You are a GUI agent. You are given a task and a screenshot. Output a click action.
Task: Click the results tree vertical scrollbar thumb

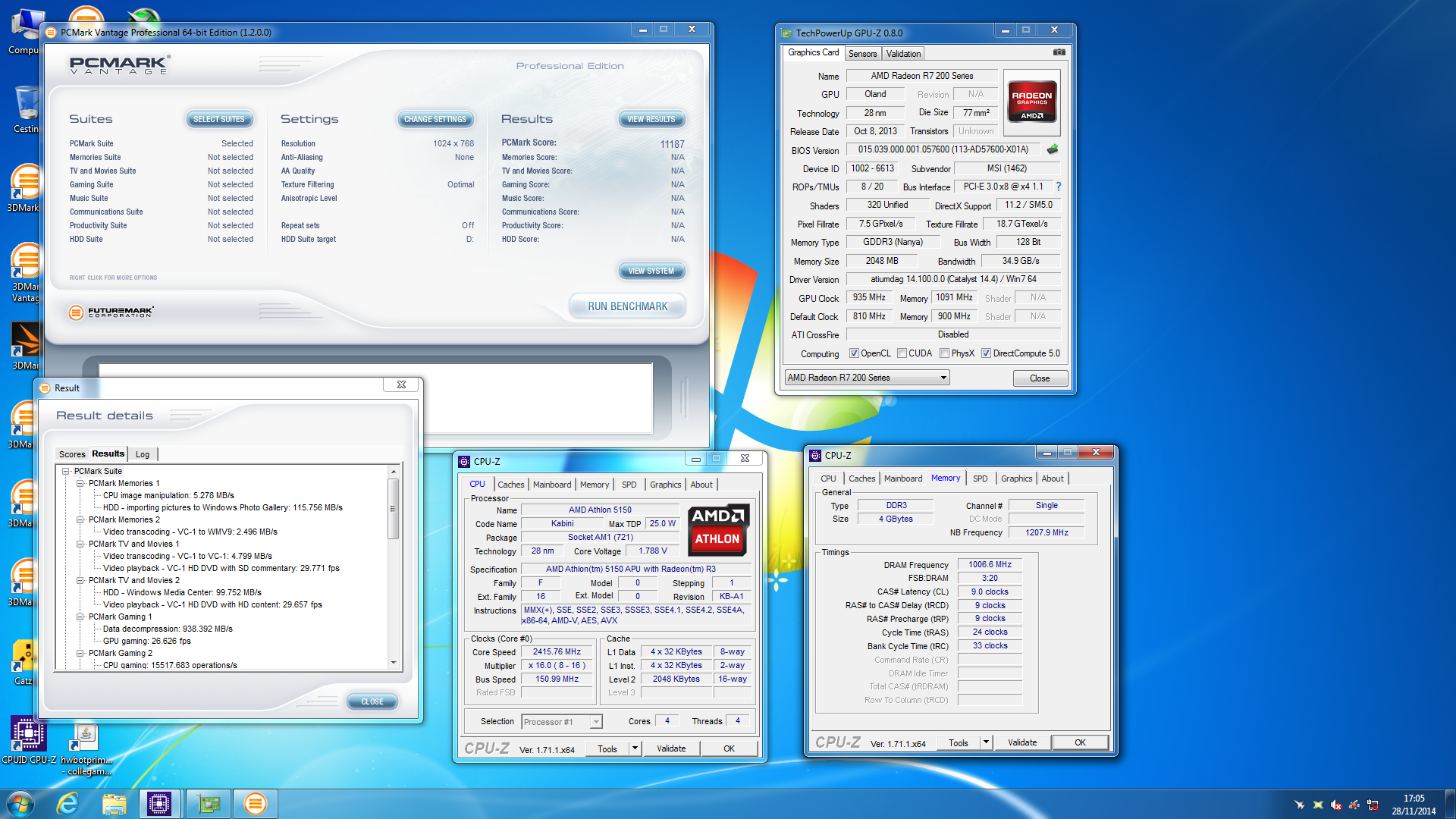(393, 508)
